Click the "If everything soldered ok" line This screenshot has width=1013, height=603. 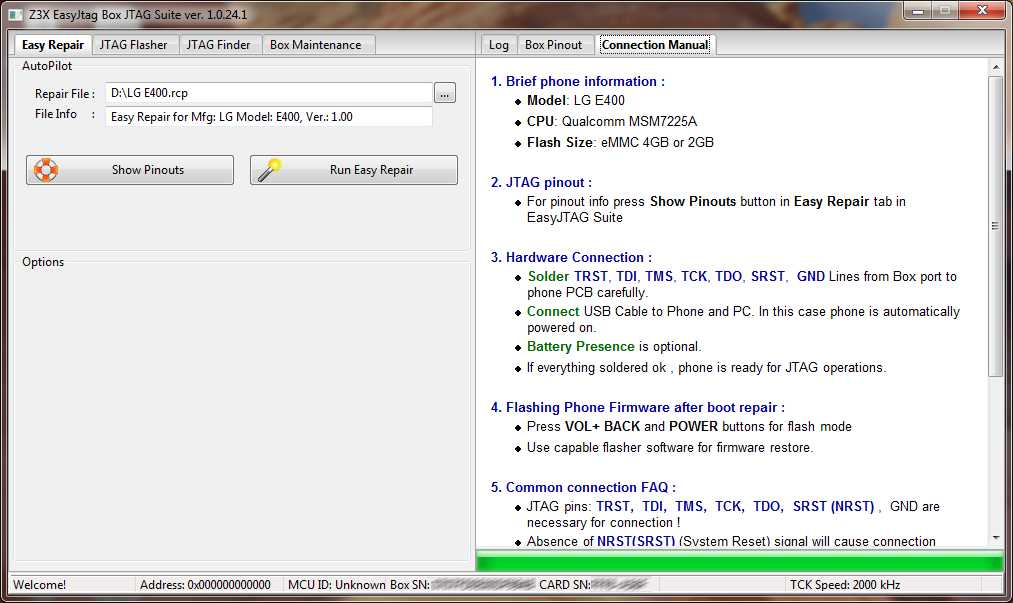(x=707, y=367)
